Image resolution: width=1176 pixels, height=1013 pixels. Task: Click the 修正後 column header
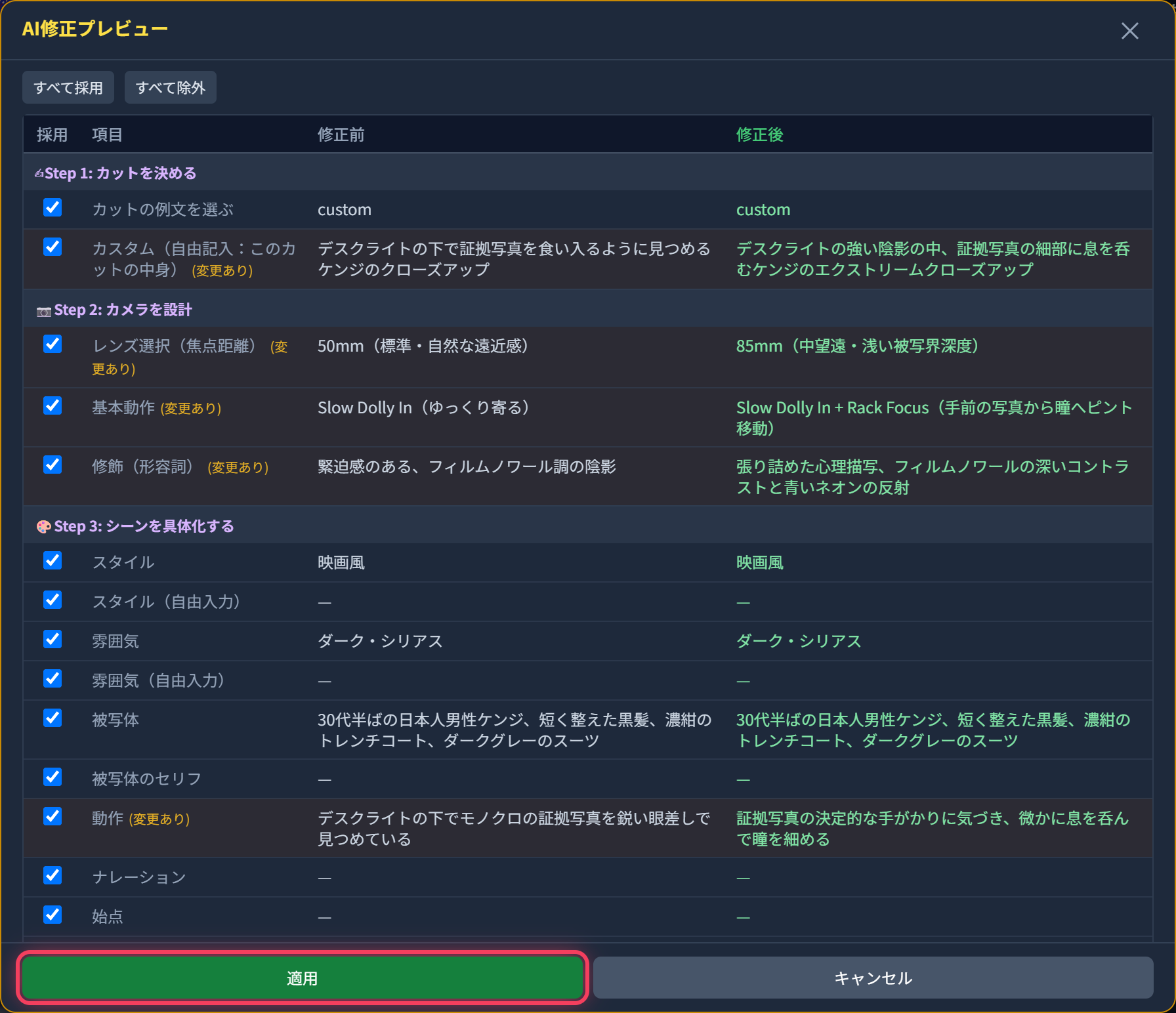point(759,134)
